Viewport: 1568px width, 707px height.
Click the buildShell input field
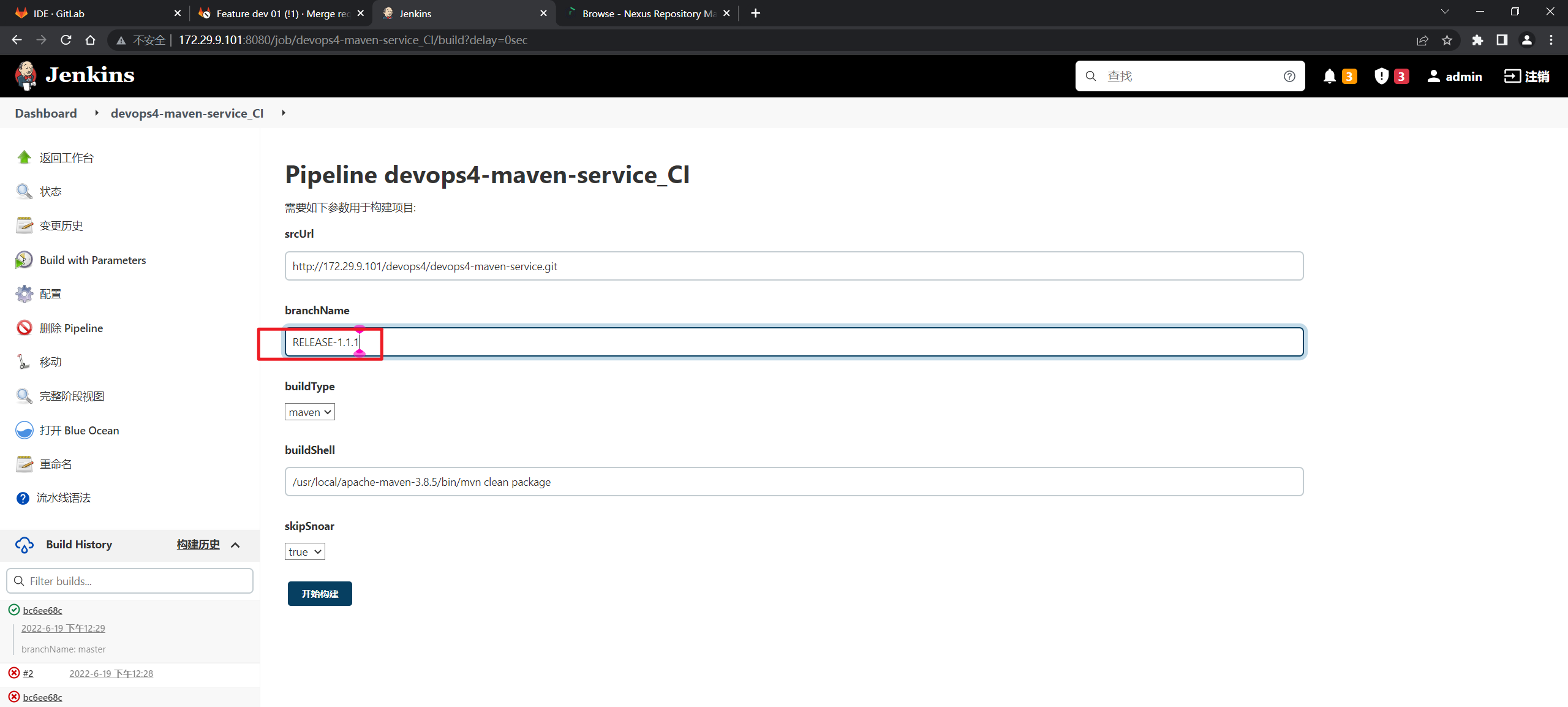coord(794,482)
